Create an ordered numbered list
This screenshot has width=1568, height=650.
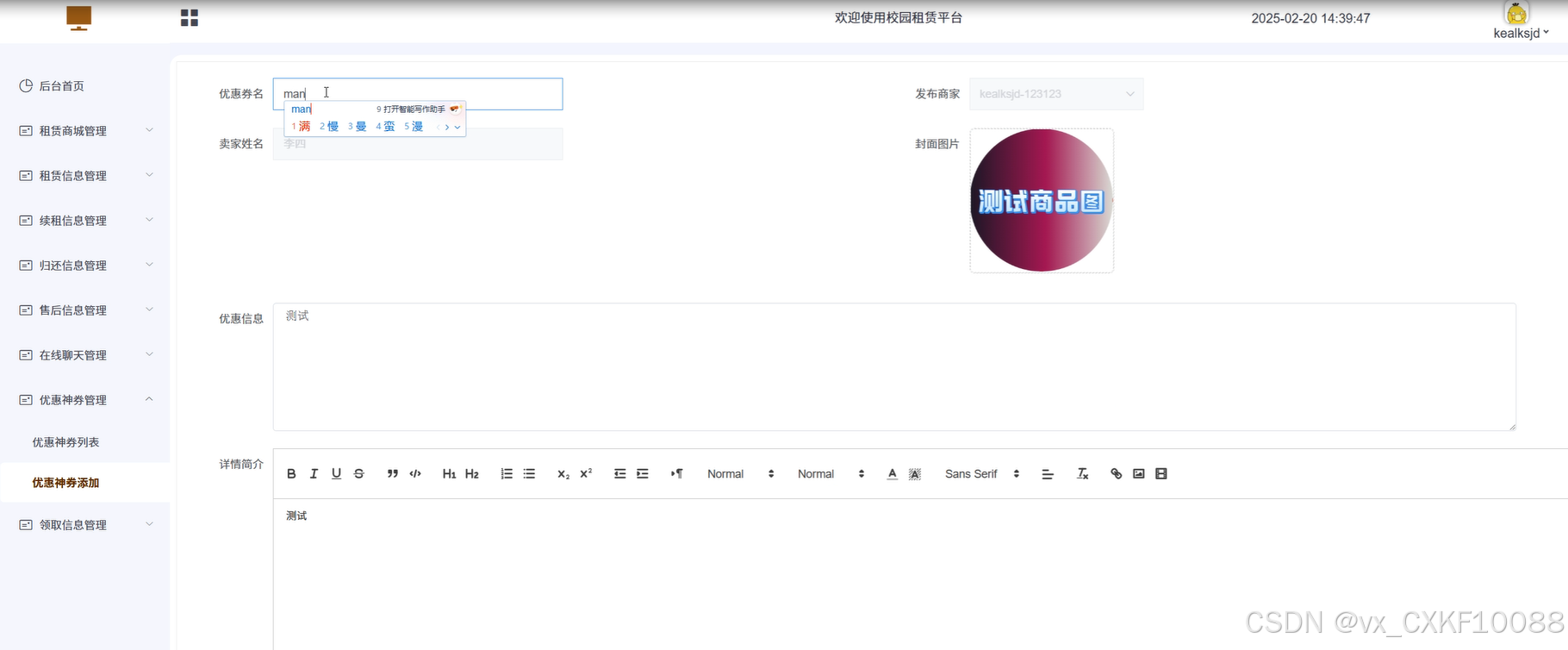click(x=507, y=474)
